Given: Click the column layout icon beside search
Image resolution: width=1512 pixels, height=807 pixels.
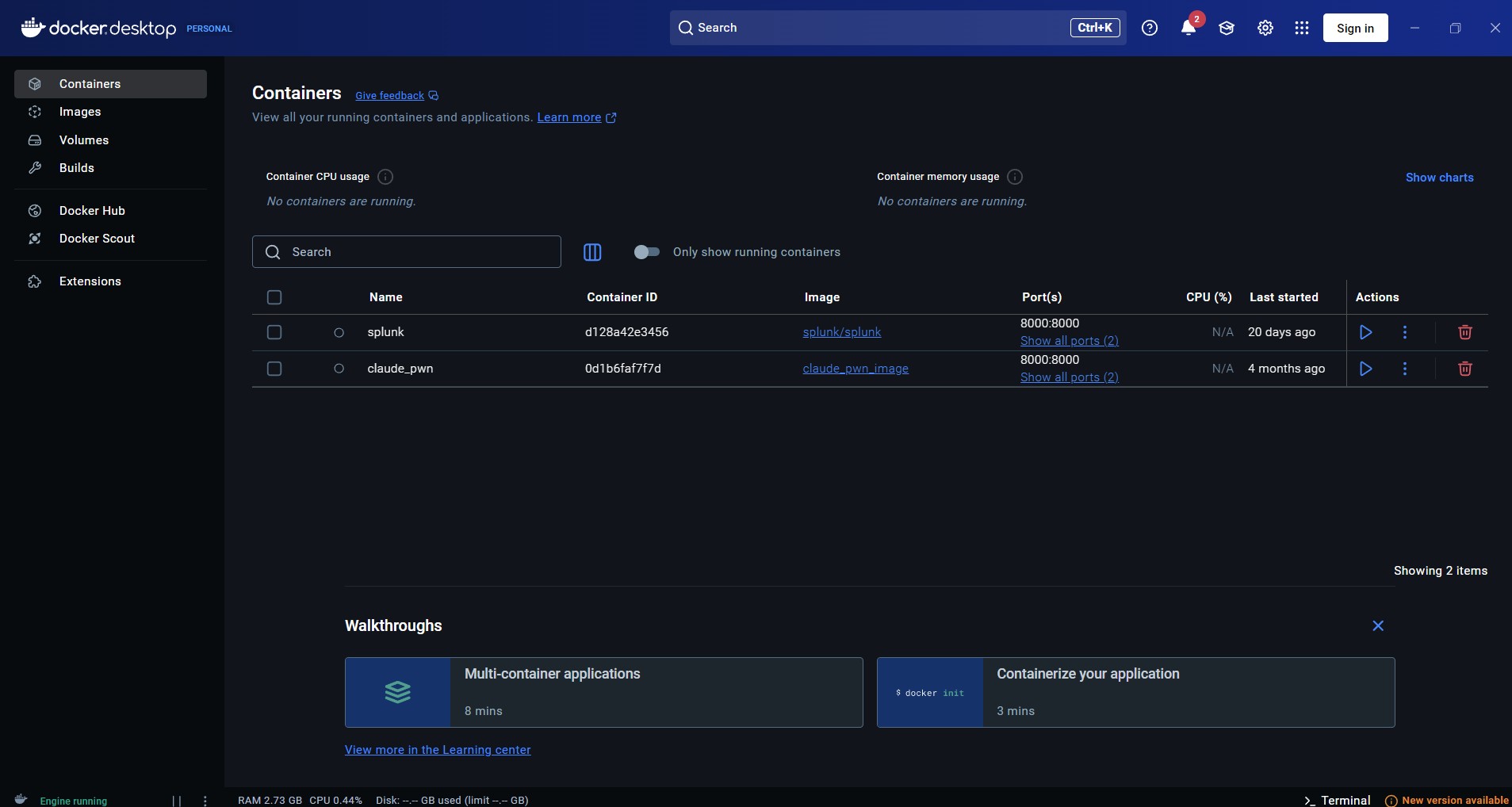Looking at the screenshot, I should coord(592,252).
